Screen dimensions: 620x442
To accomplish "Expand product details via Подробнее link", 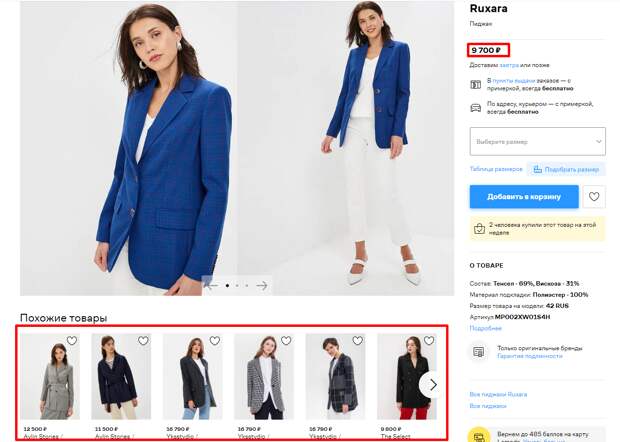I will (x=486, y=328).
